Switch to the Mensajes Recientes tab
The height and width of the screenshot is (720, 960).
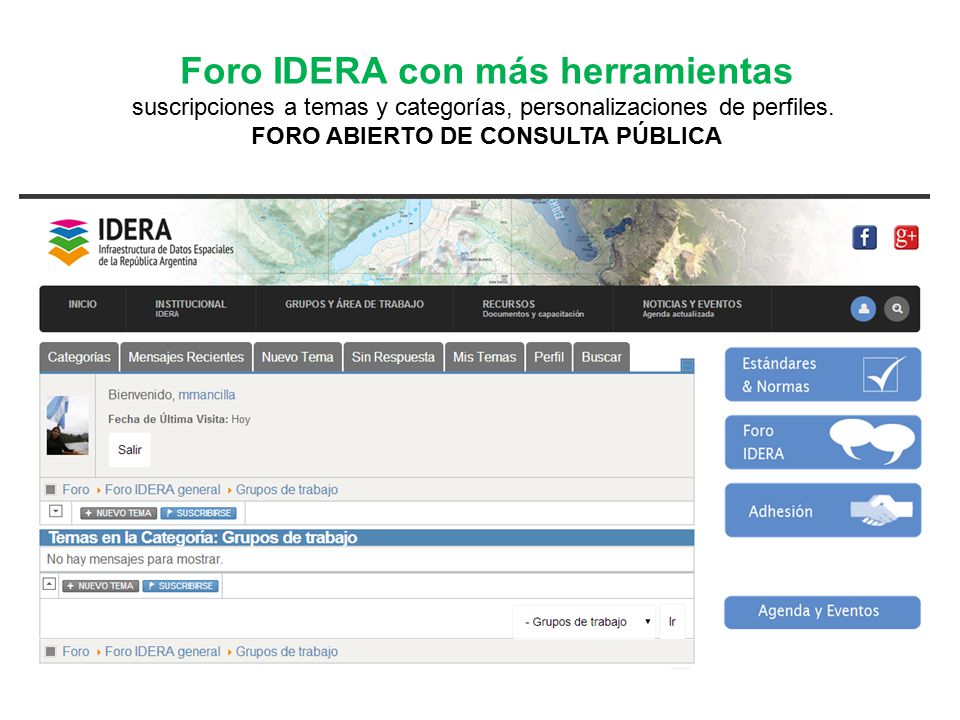pos(186,358)
